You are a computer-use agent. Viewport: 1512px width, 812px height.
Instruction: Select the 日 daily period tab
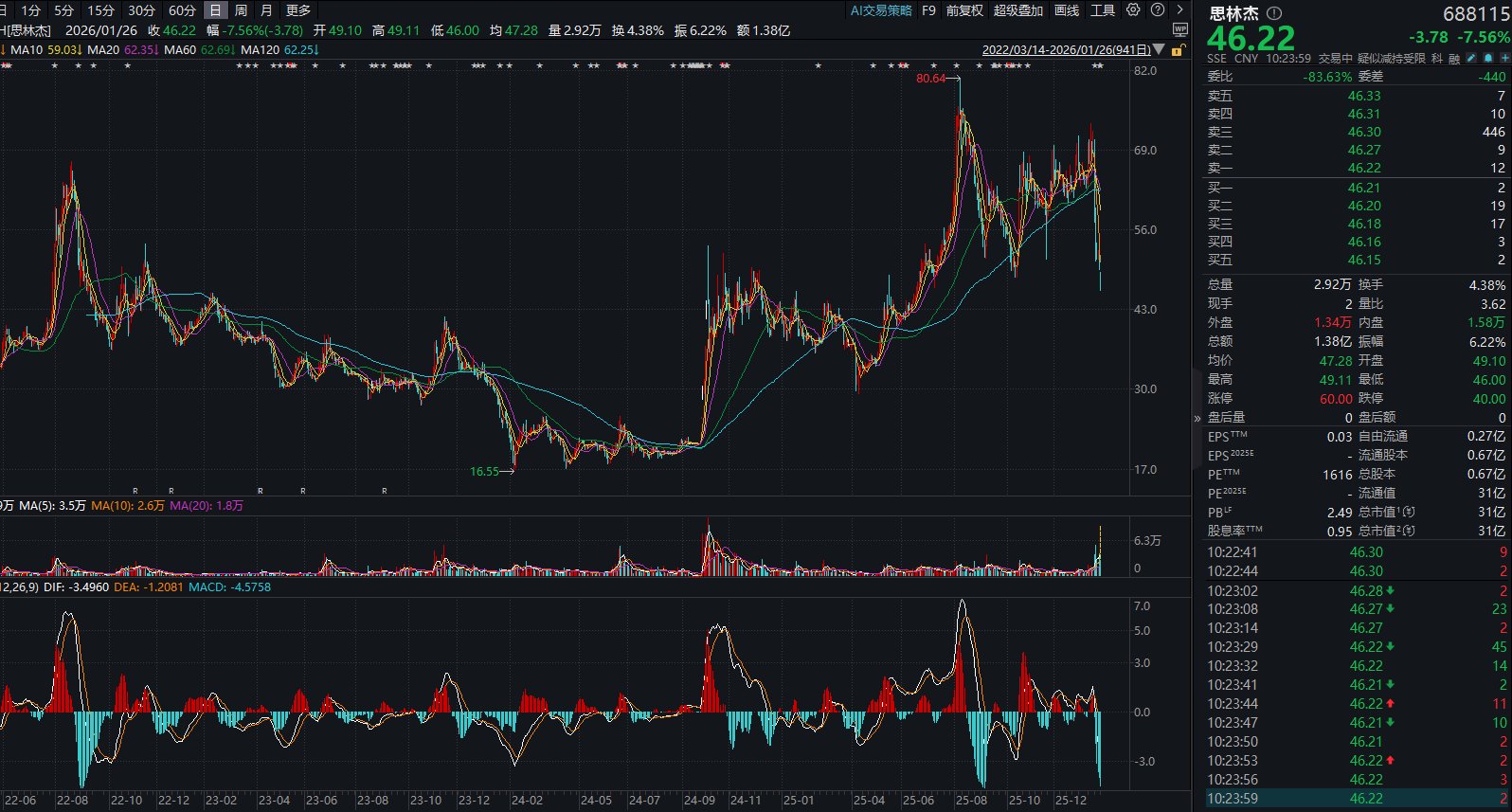tap(216, 10)
